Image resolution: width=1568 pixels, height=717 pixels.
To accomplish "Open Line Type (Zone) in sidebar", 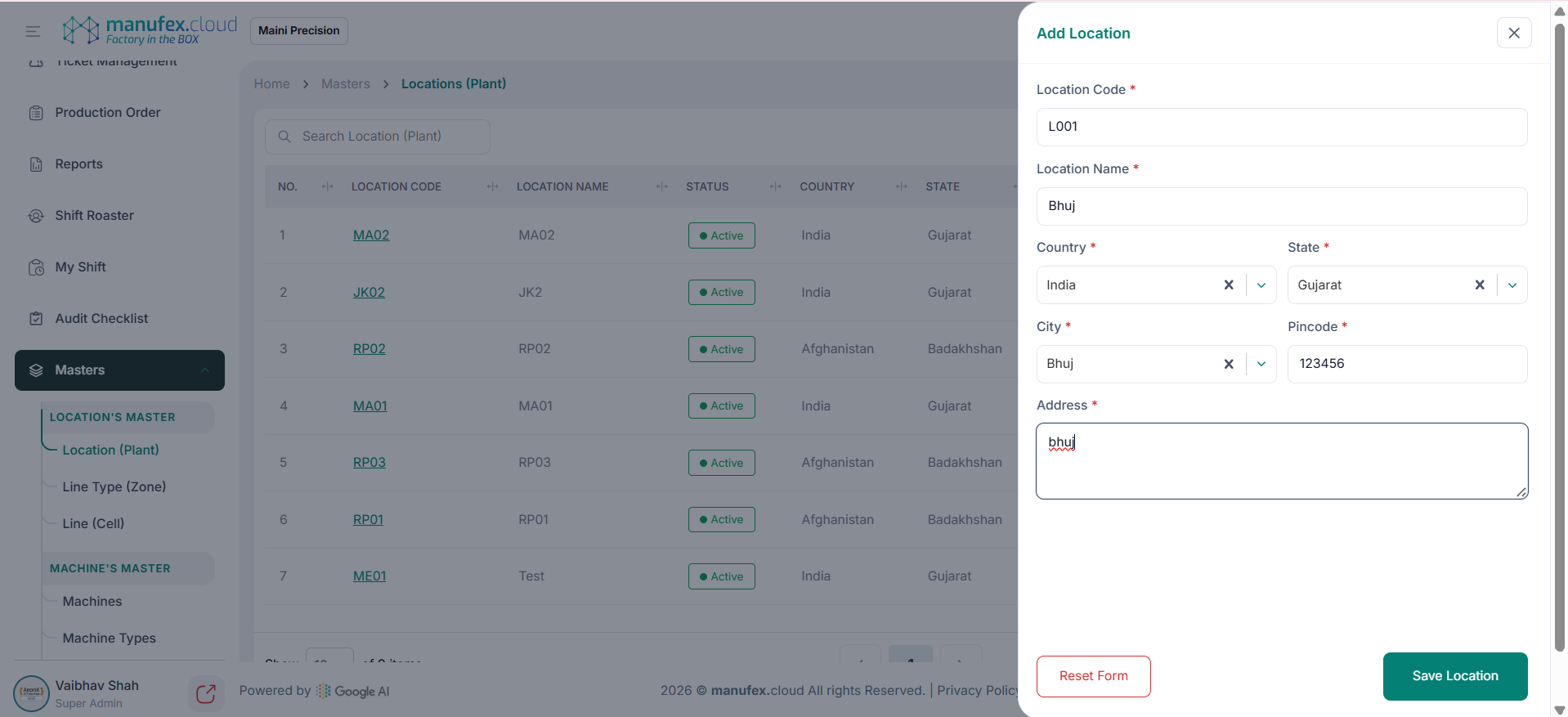I will pos(114,487).
